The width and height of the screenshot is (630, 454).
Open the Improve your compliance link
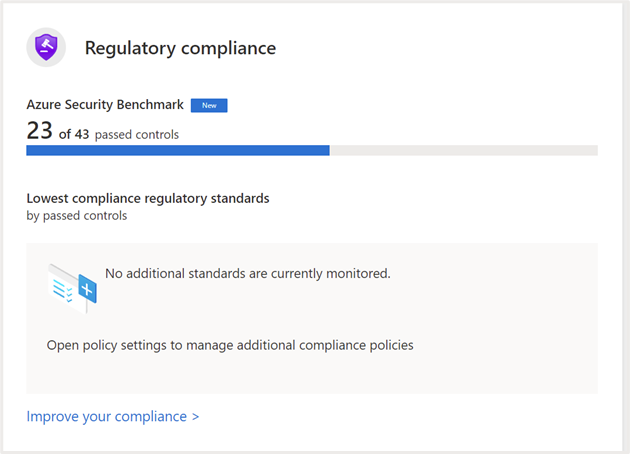106,416
